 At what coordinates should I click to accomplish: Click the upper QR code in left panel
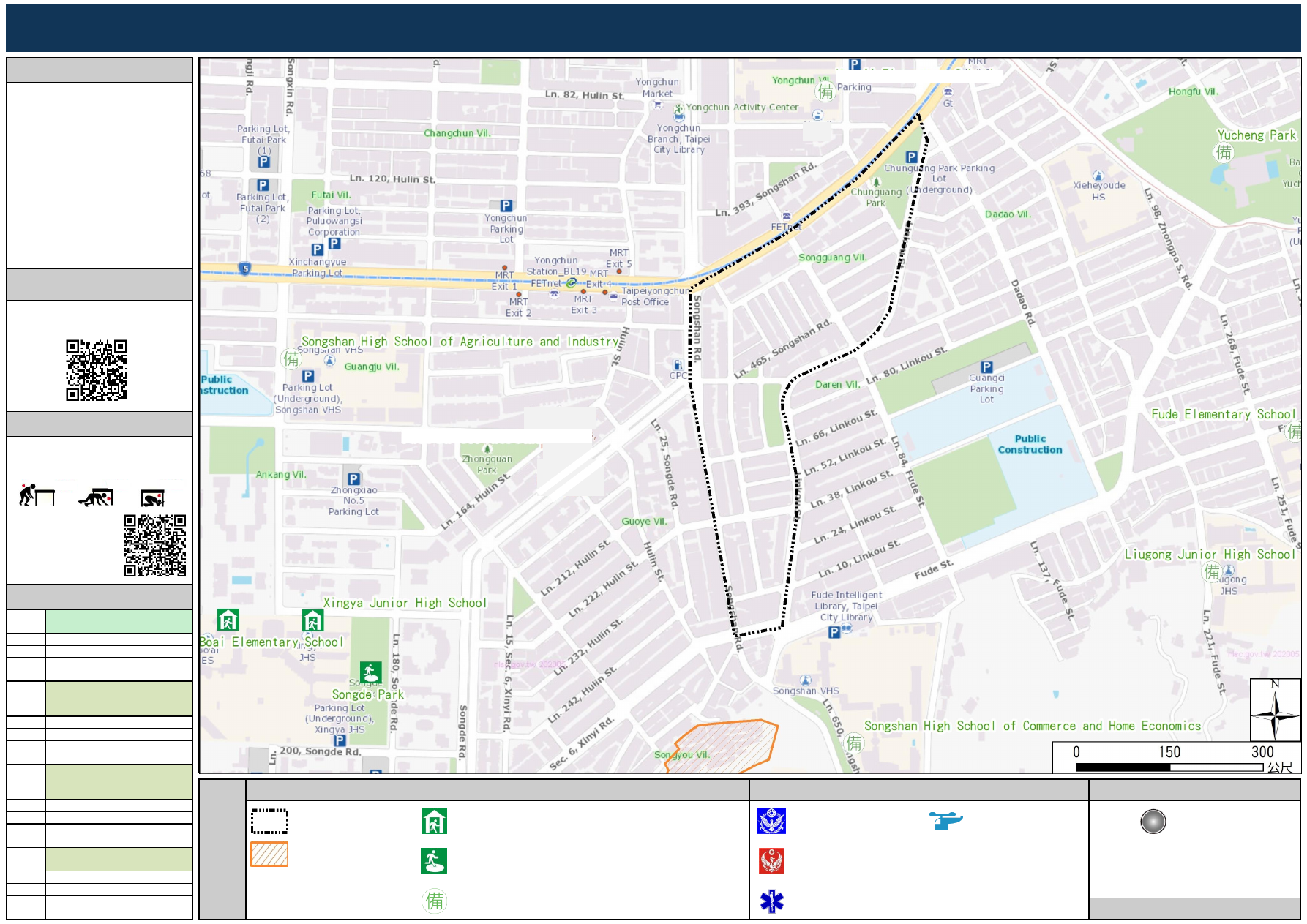[x=97, y=369]
